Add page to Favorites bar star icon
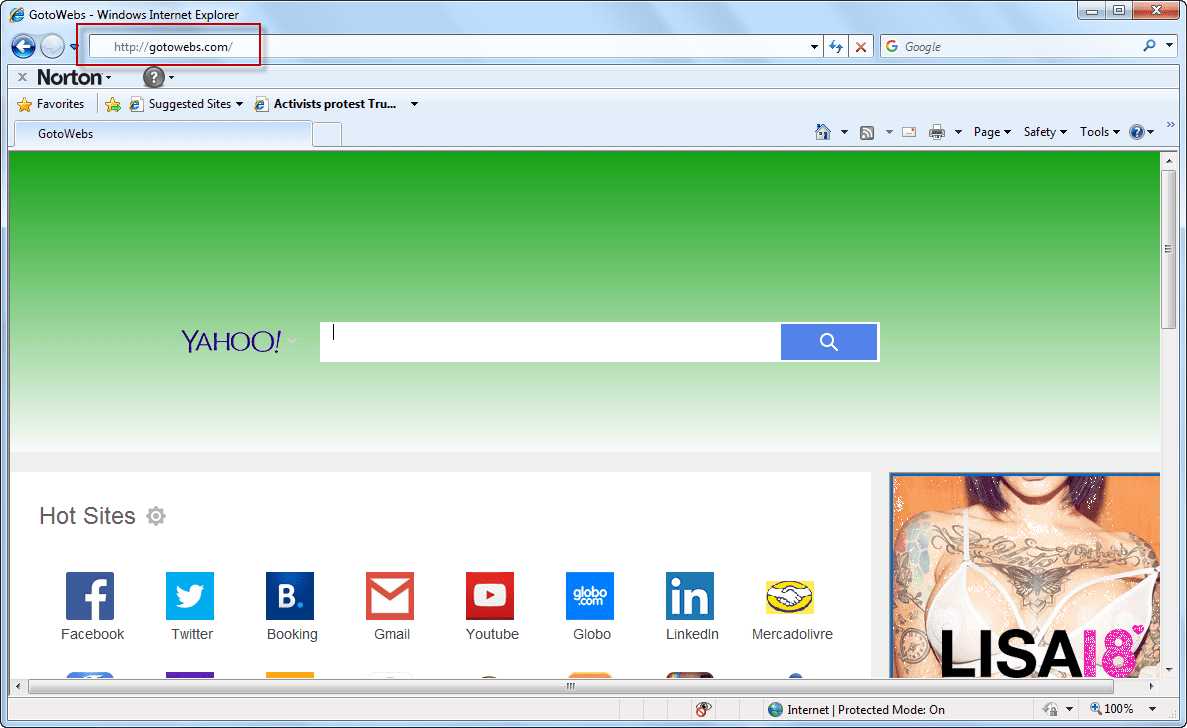 point(113,104)
